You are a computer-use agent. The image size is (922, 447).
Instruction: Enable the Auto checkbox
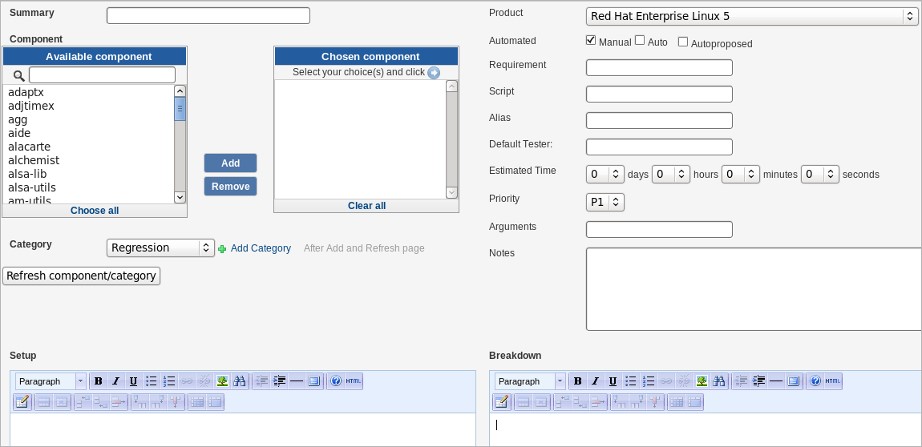[640, 41]
